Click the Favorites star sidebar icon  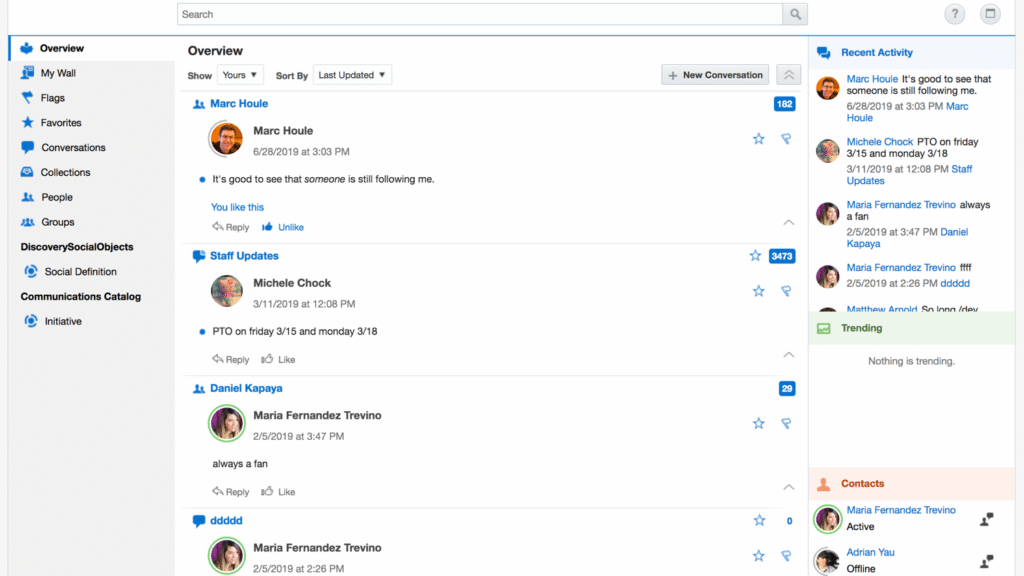coord(27,123)
